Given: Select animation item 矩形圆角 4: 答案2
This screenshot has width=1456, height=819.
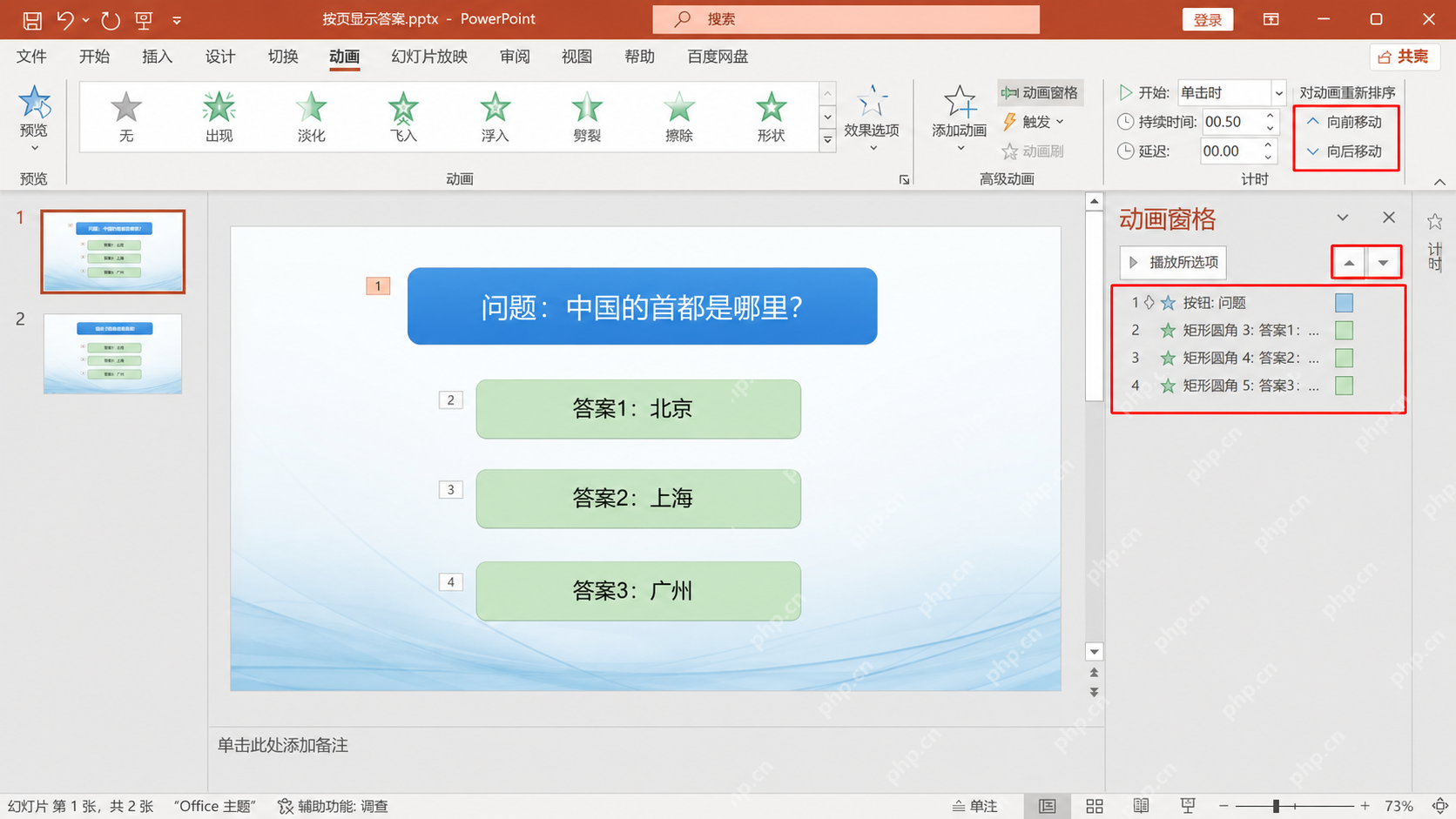Looking at the screenshot, I should click(x=1259, y=358).
